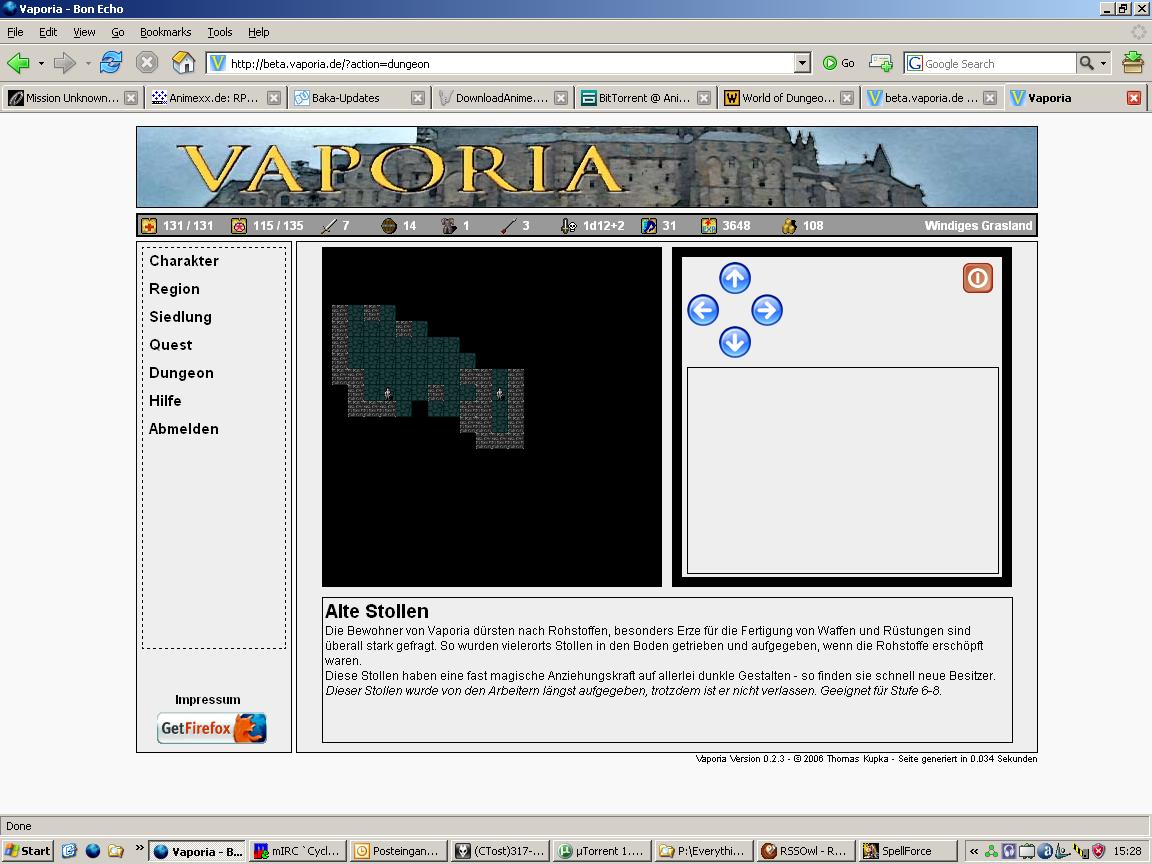Move left with the blue left arrow
Image resolution: width=1152 pixels, height=864 pixels.
(703, 310)
